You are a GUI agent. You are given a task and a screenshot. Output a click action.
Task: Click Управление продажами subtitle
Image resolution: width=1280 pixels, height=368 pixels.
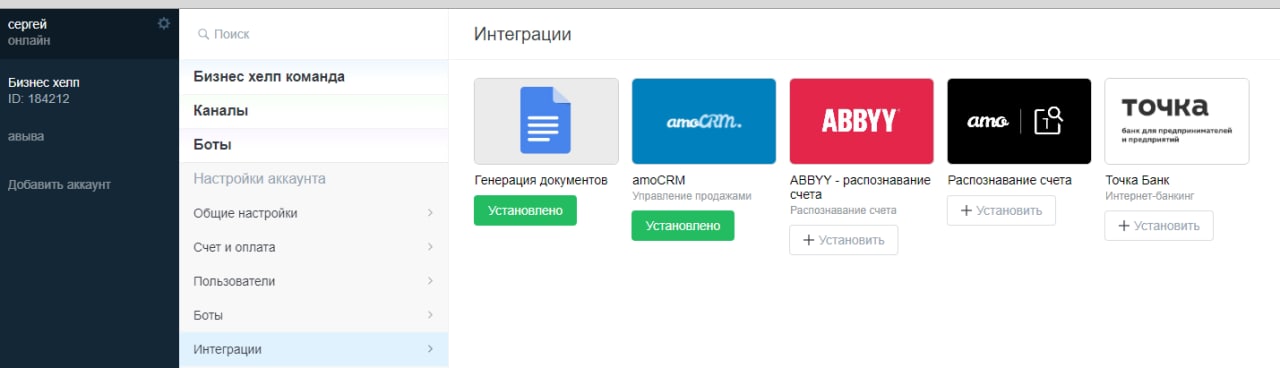click(x=692, y=196)
